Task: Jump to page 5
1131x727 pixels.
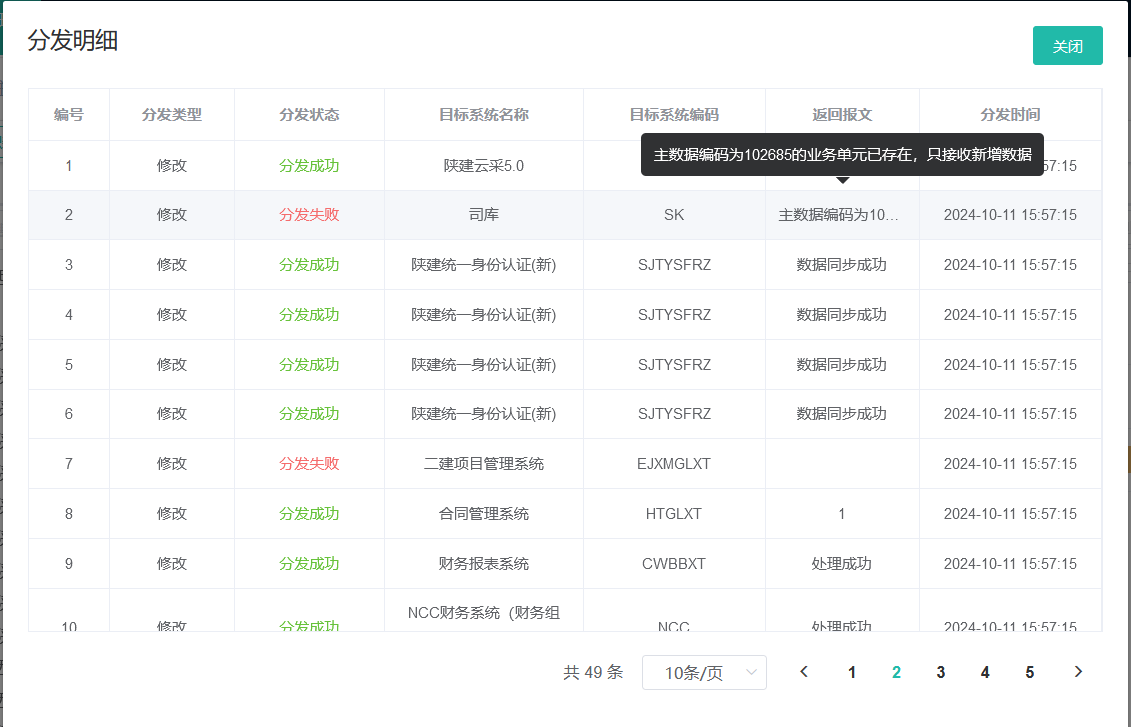Action: pyautogui.click(x=1029, y=672)
